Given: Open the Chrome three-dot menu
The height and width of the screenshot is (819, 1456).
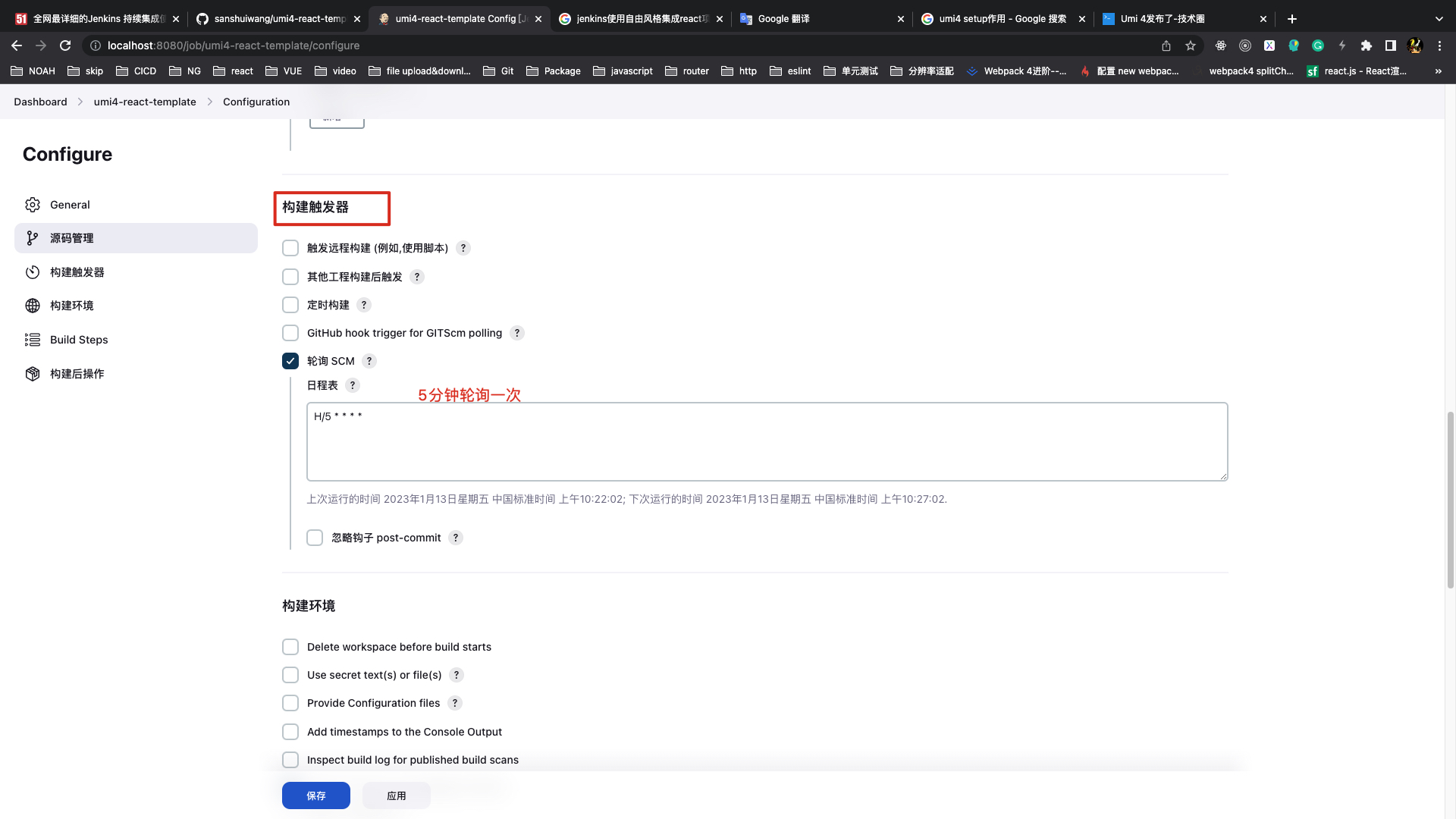Looking at the screenshot, I should click(x=1439, y=45).
